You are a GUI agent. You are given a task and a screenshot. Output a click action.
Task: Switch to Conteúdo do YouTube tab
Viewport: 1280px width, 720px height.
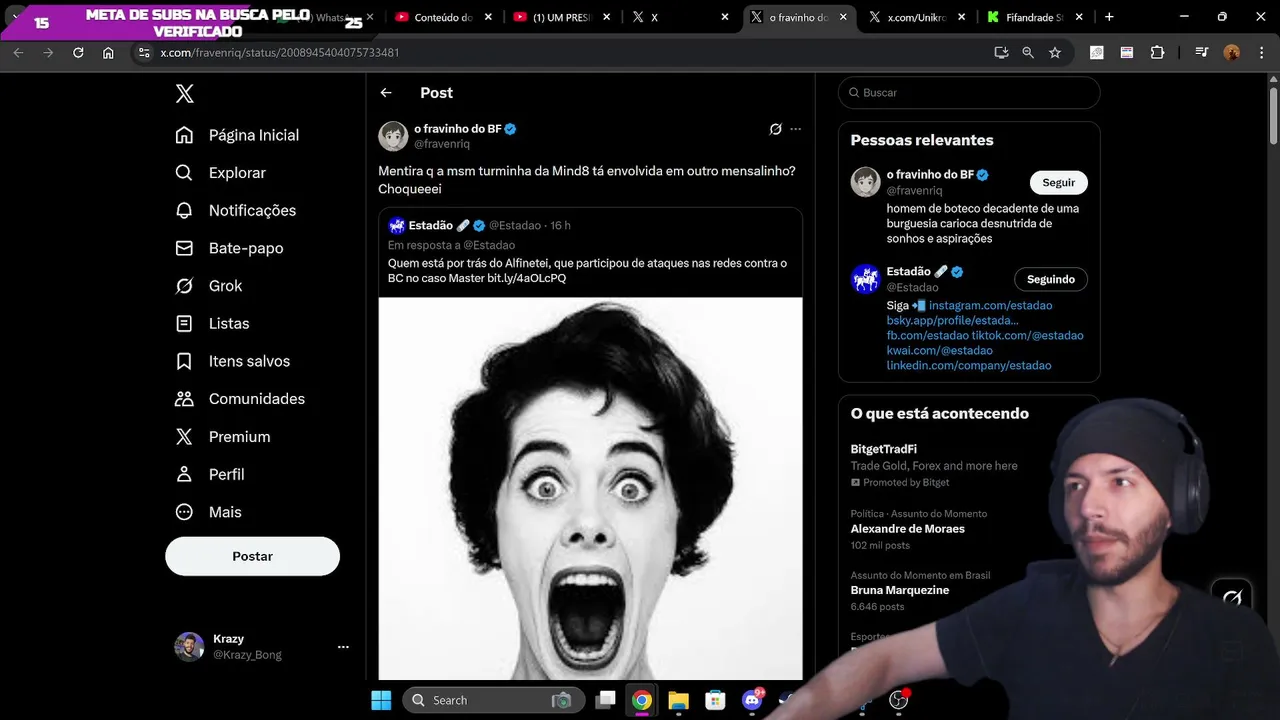tap(443, 17)
